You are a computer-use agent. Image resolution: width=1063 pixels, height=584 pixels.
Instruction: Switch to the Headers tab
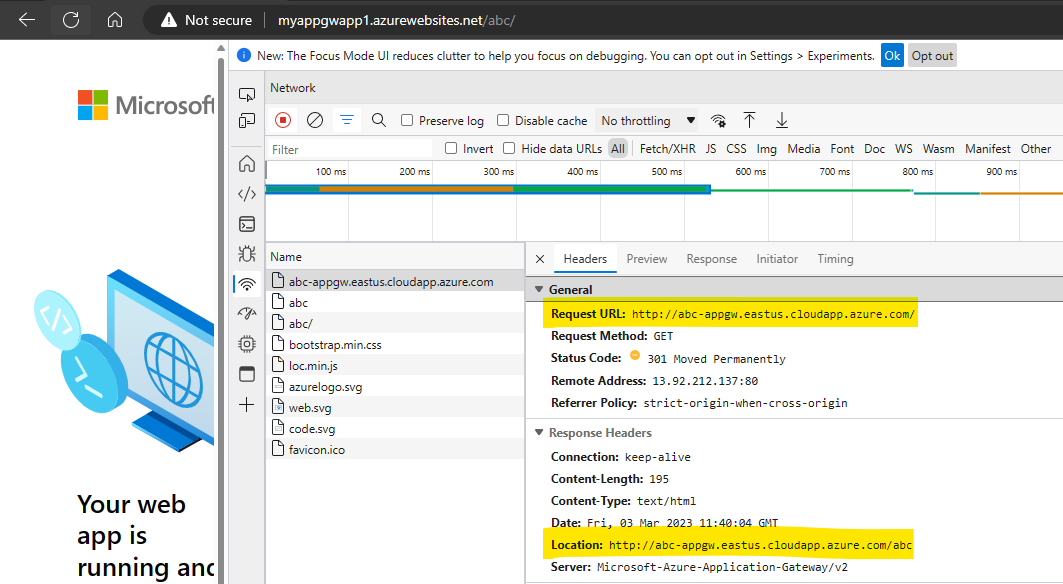tap(585, 258)
